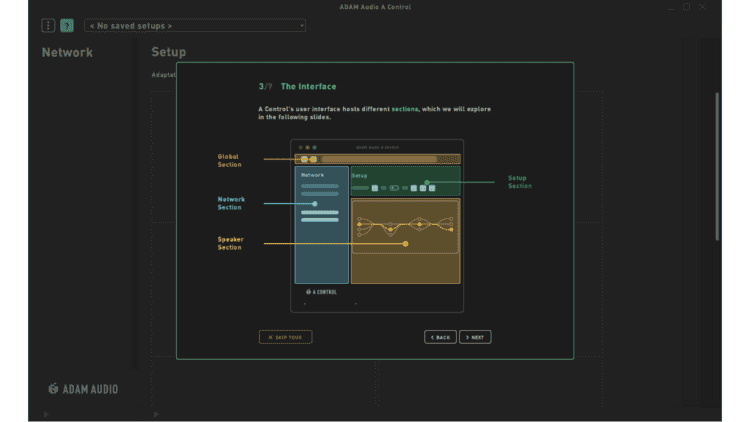Go back to previous tour slide

click(440, 337)
